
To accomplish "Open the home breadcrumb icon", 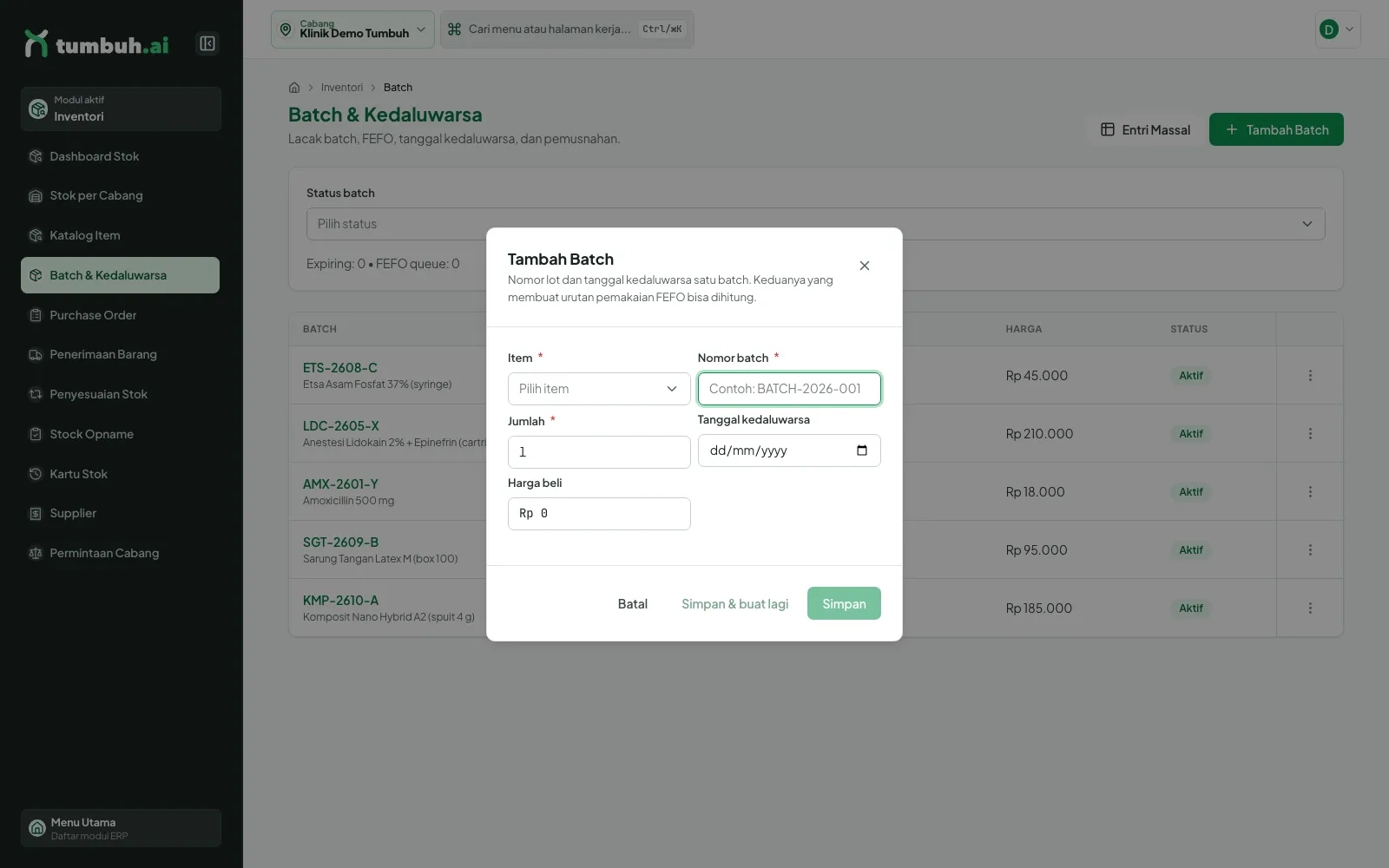I will click(294, 88).
